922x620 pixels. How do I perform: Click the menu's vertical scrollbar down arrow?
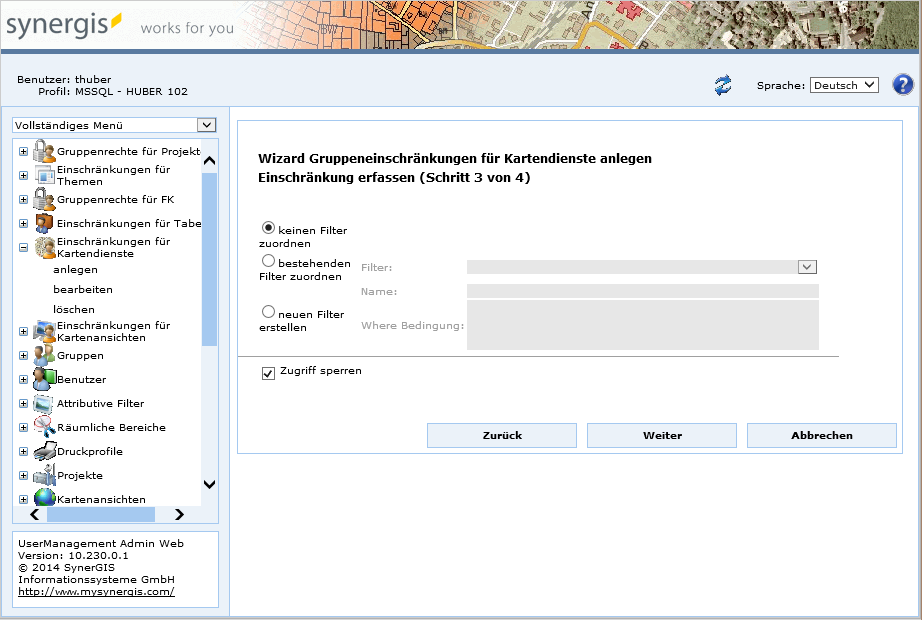pyautogui.click(x=209, y=484)
